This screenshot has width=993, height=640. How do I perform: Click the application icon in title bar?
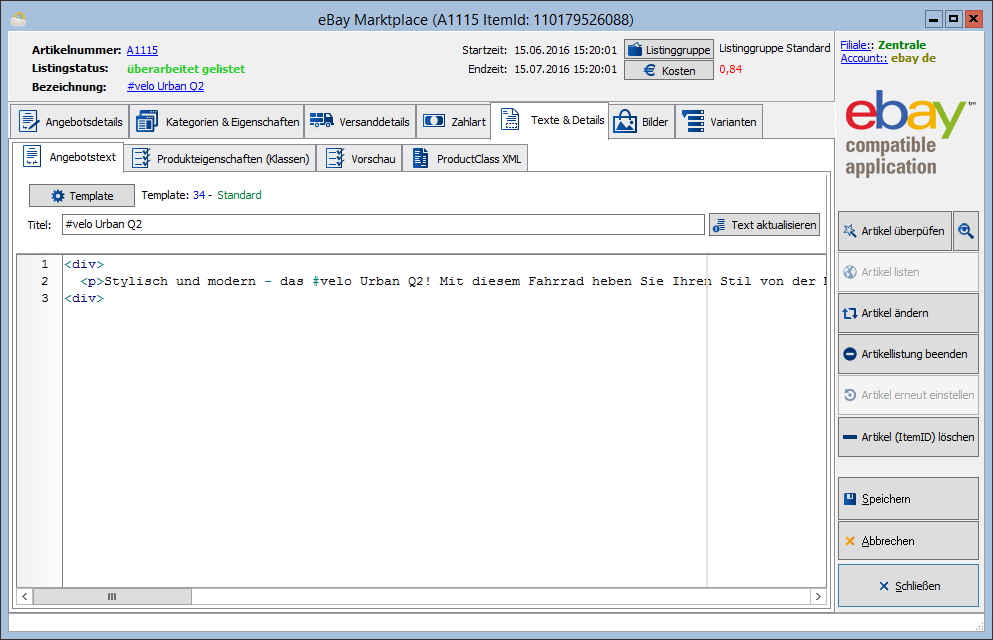[18, 20]
